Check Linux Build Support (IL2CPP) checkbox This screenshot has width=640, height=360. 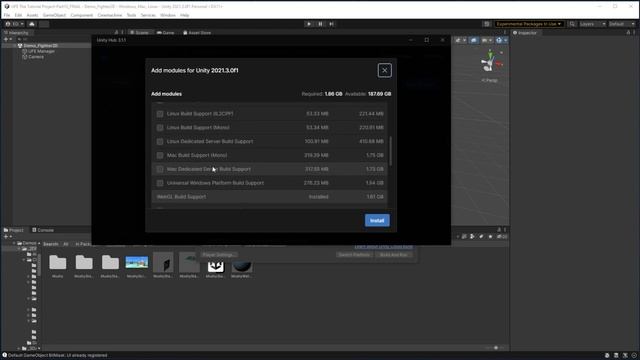click(160, 114)
